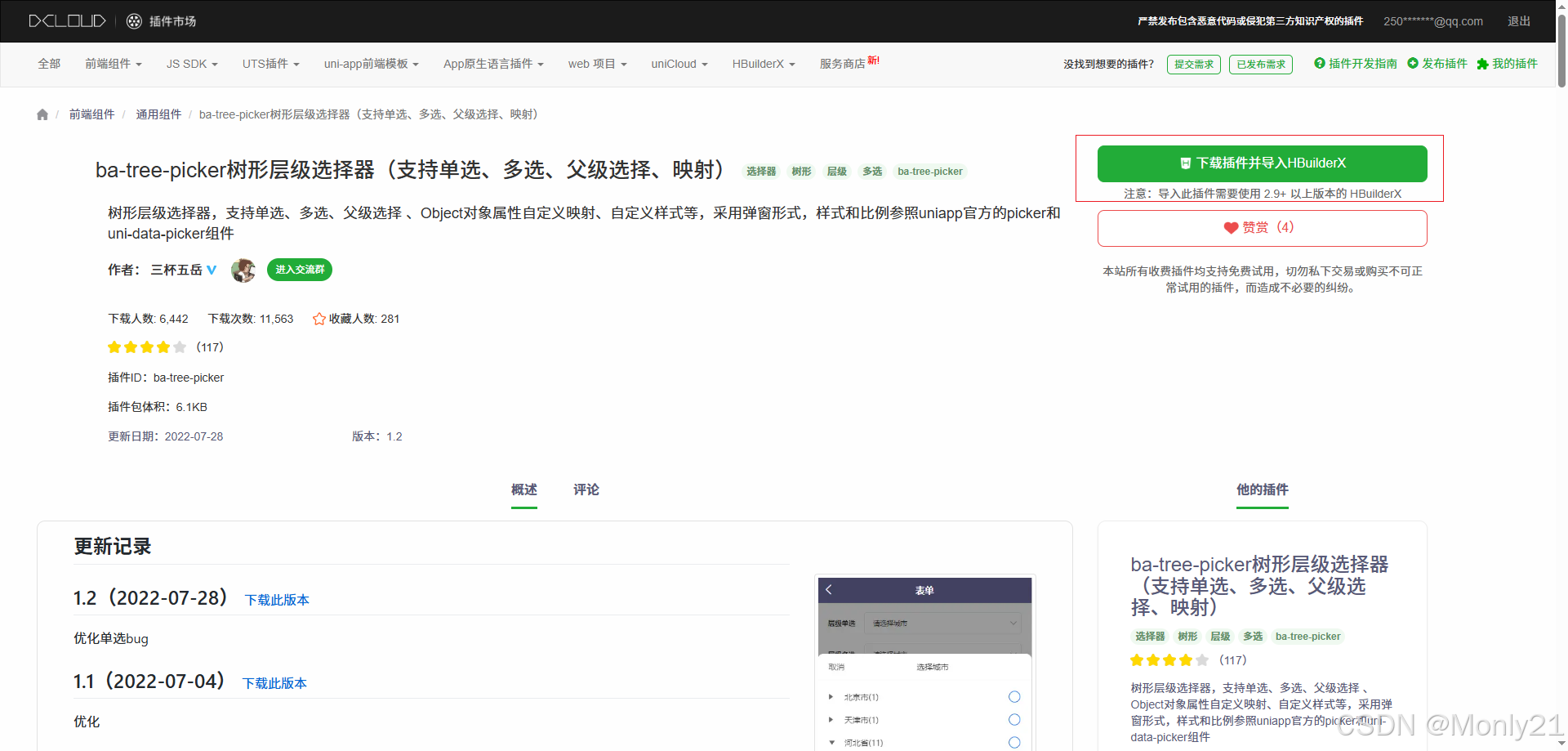Click 插件ID value ba-tree-picker
Screen dimensions: 1568x751
(189, 378)
